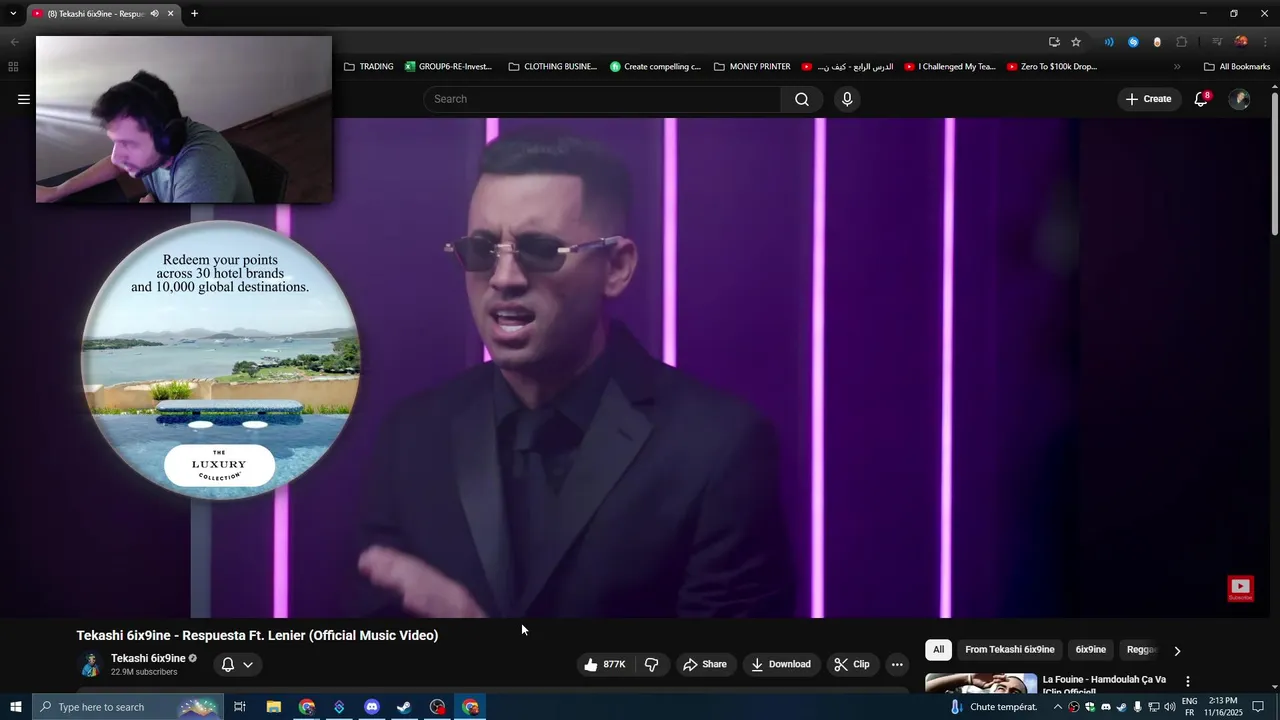Viewport: 1280px width, 720px height.
Task: Click the La Fouine video thumbnail
Action: pos(981,683)
